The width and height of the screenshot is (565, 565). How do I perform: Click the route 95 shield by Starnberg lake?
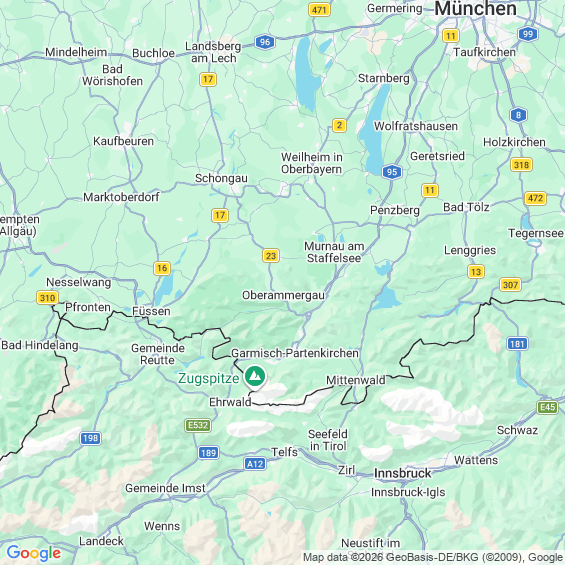pos(392,172)
